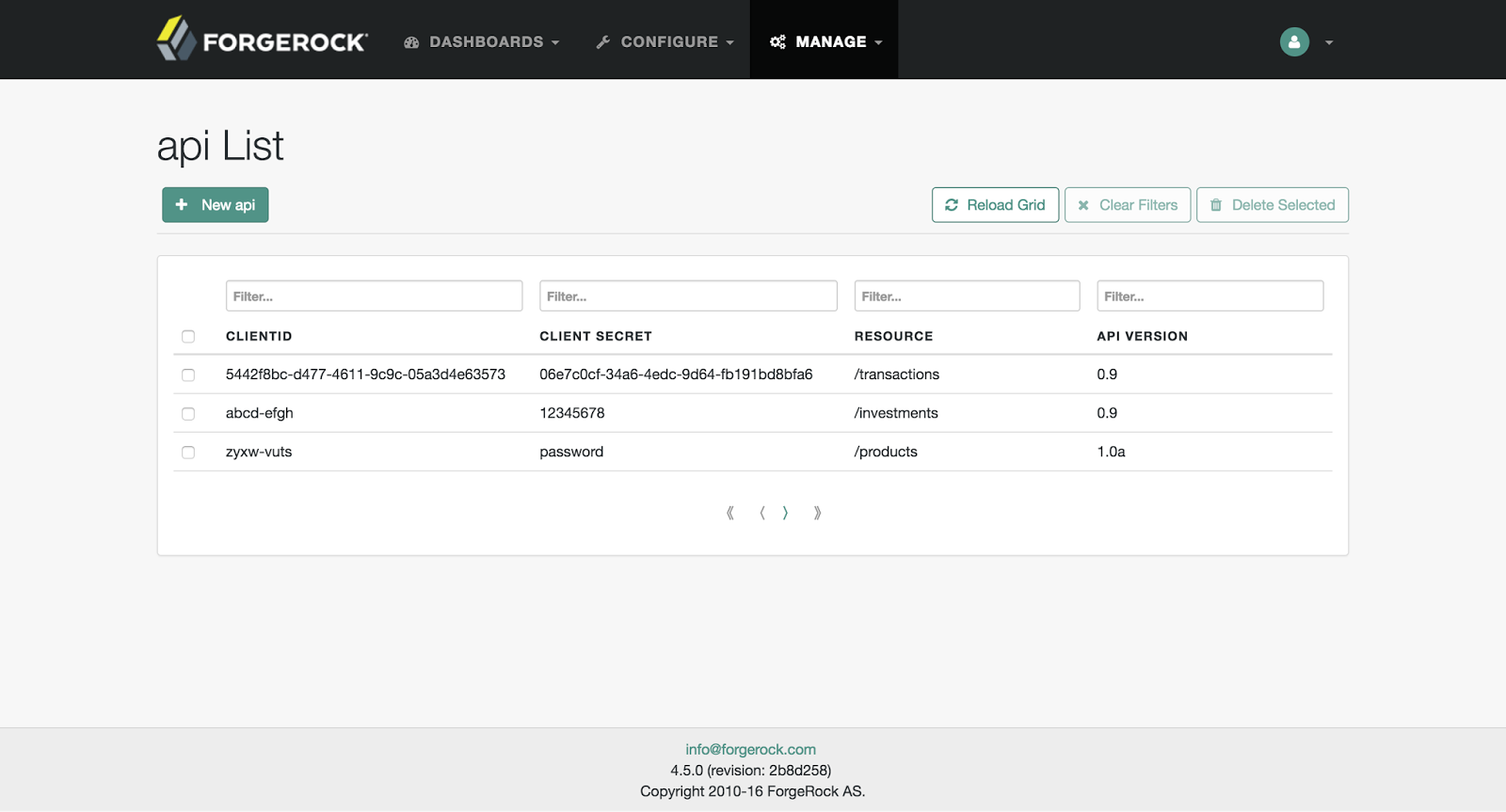Sort by RESOURCE column header

point(893,336)
